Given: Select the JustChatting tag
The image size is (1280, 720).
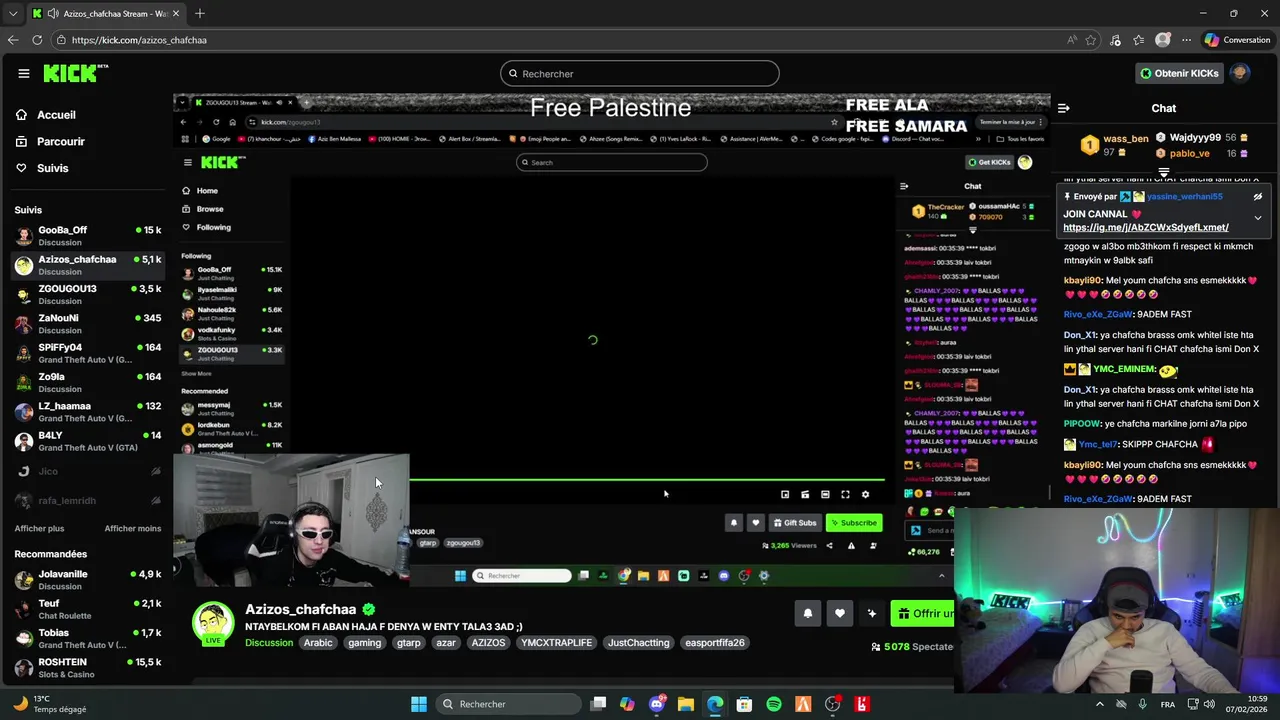Looking at the screenshot, I should pos(638,643).
